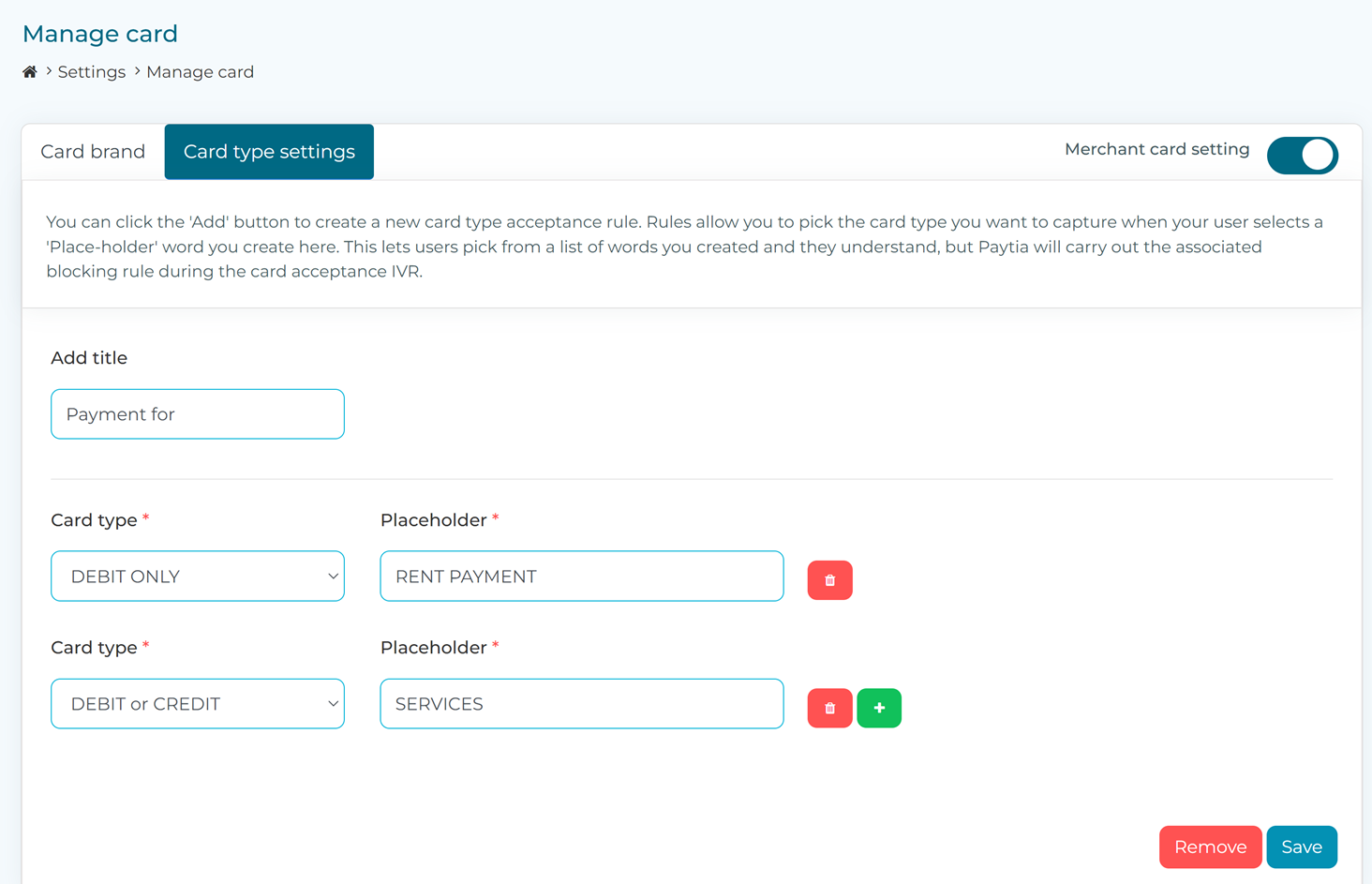Click the RENT PAYMENT placeholder field
The width and height of the screenshot is (1372, 884).
581,576
